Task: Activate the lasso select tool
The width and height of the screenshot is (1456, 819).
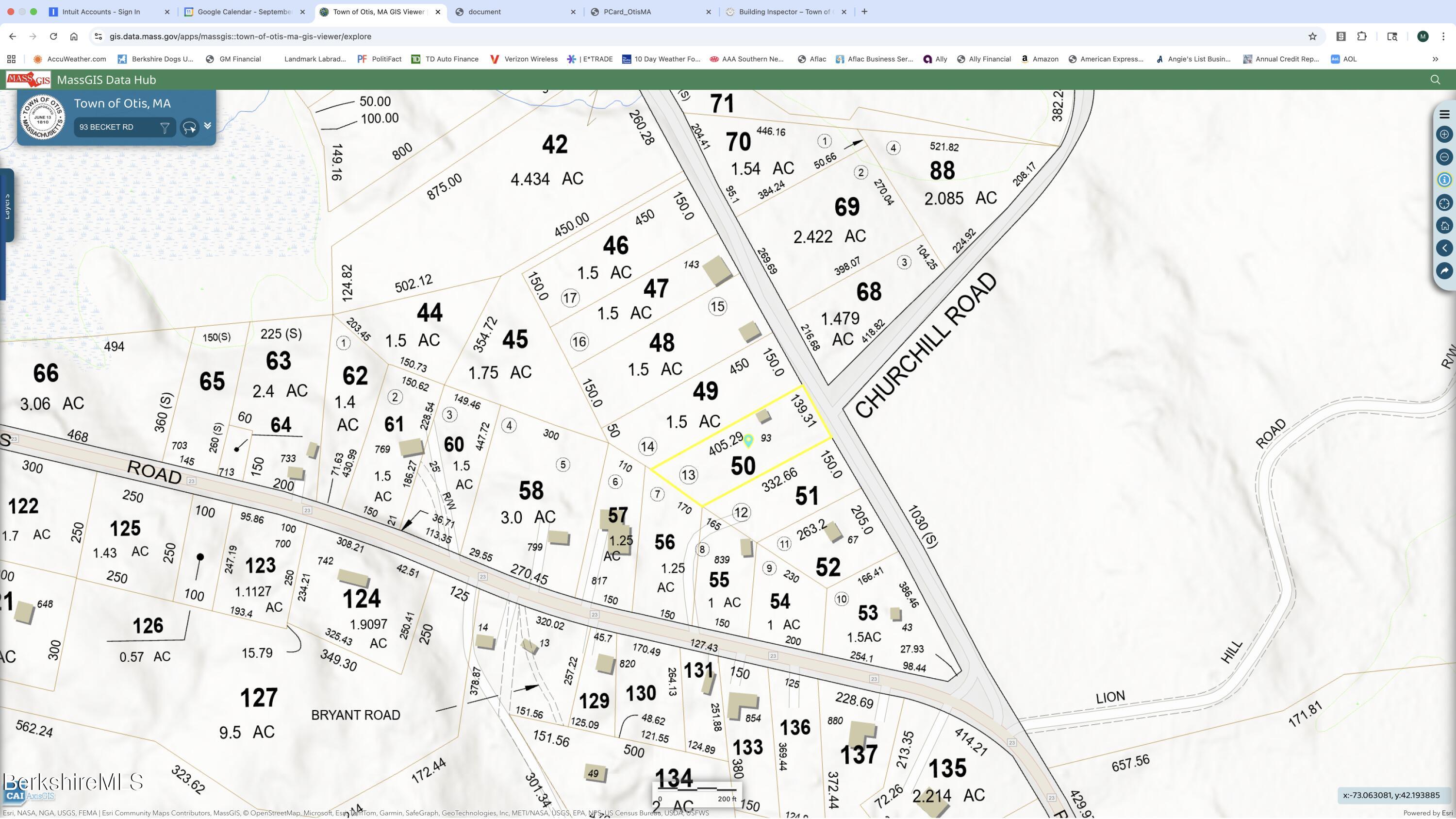Action: coord(189,128)
